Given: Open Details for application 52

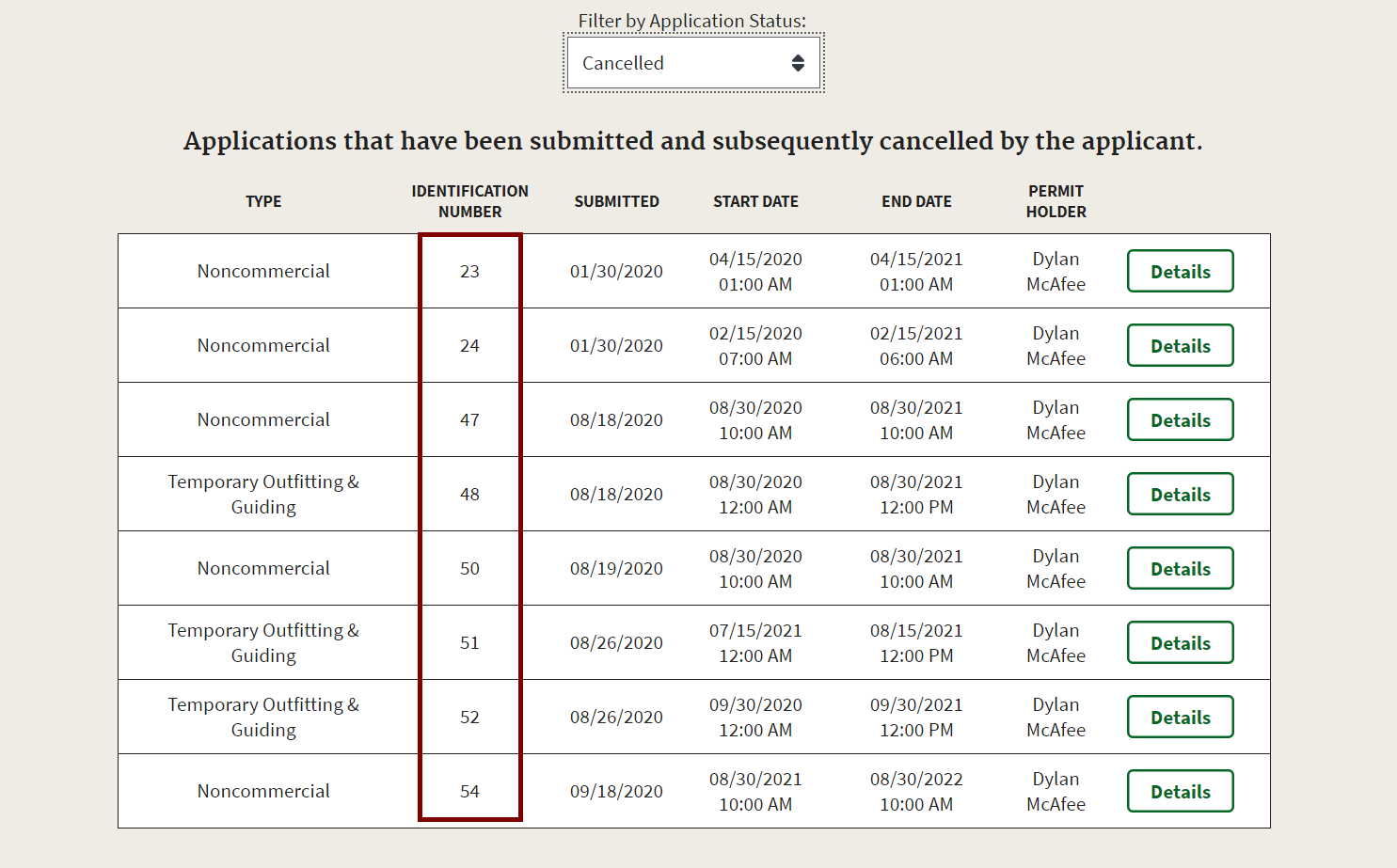Looking at the screenshot, I should click(x=1180, y=717).
